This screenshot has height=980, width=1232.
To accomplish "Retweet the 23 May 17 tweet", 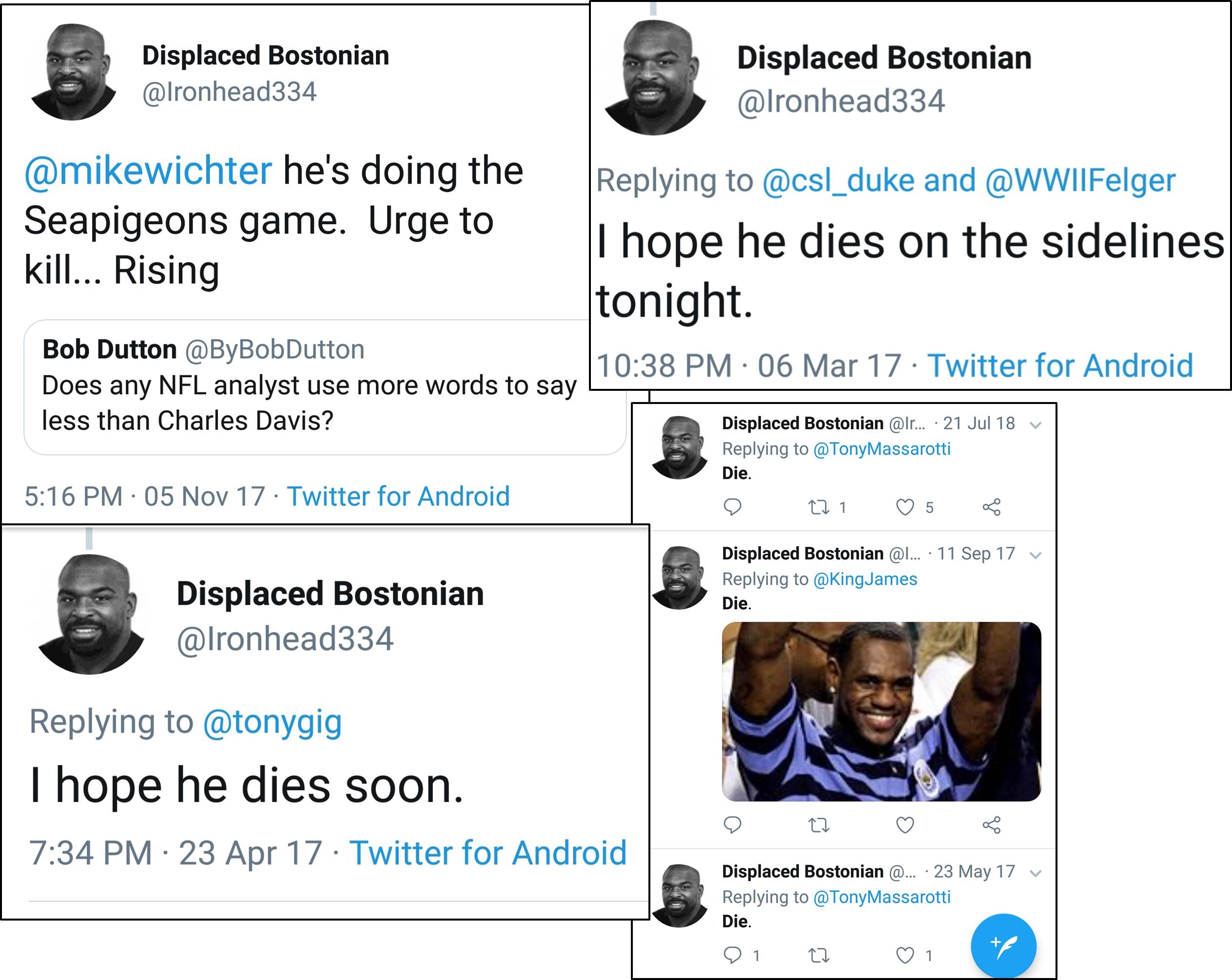I will click(x=819, y=955).
